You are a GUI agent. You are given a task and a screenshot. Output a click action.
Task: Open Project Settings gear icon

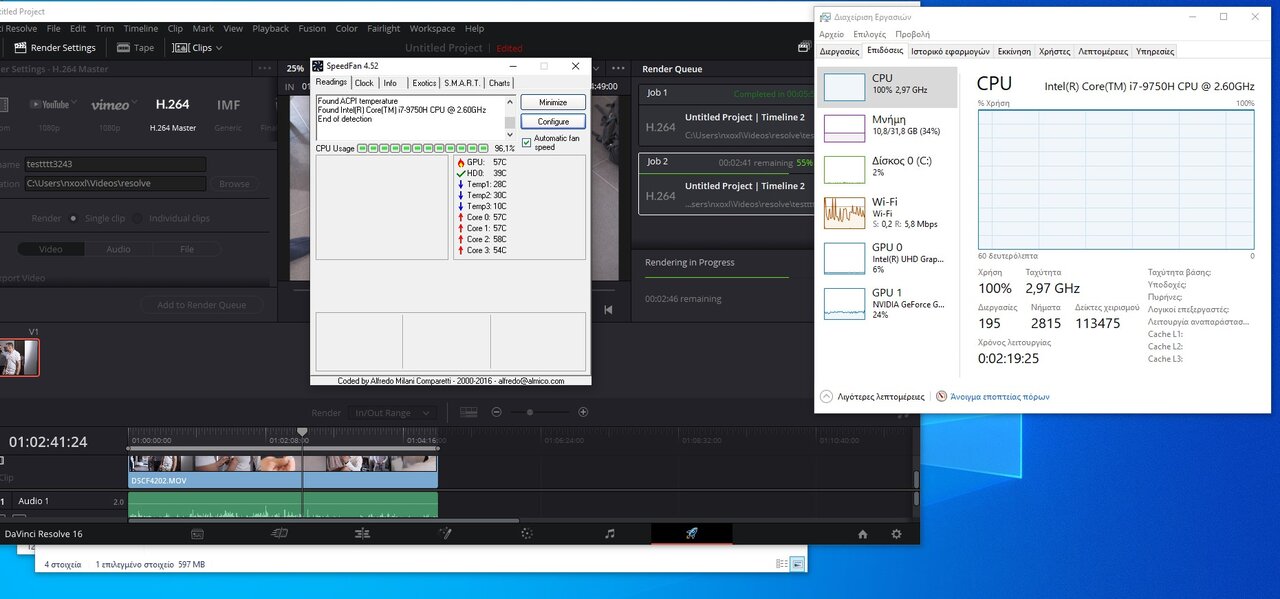click(896, 534)
